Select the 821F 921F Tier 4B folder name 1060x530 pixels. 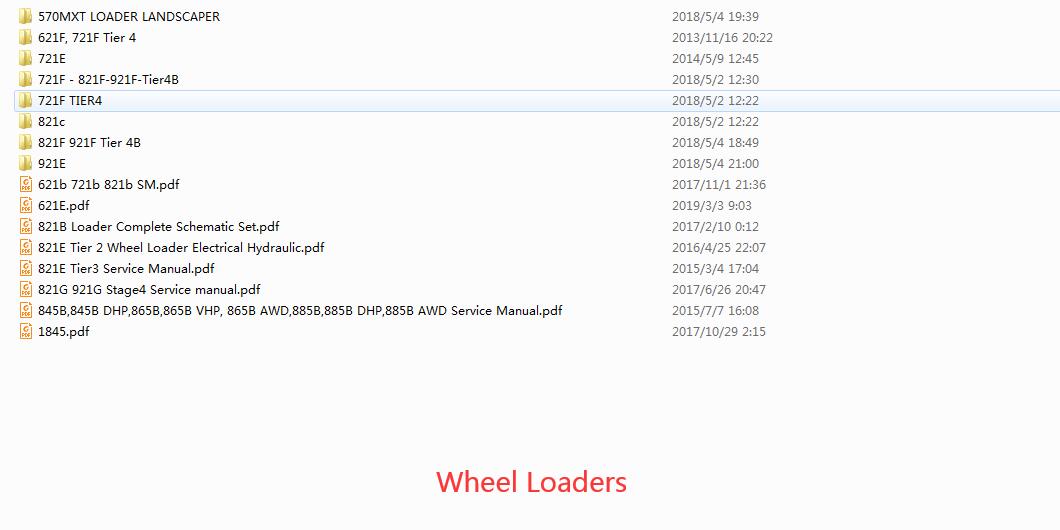pos(89,142)
